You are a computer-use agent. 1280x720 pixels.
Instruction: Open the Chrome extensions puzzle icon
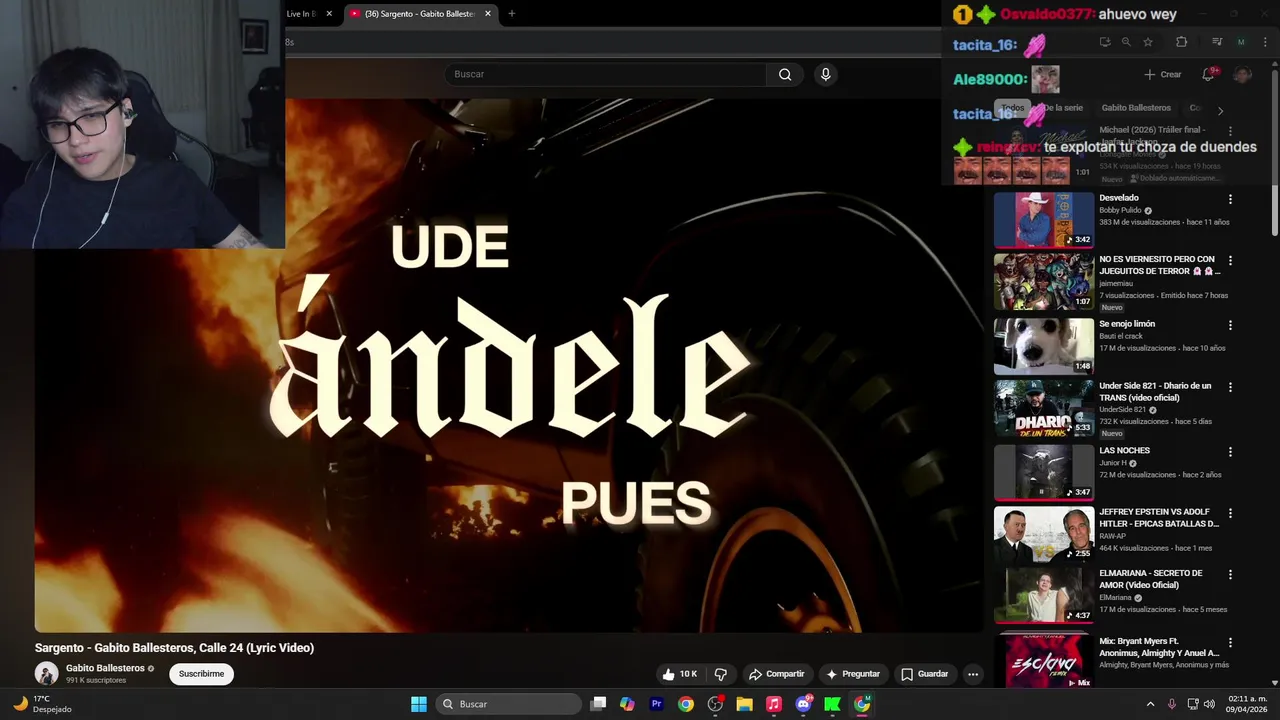tap(1181, 42)
